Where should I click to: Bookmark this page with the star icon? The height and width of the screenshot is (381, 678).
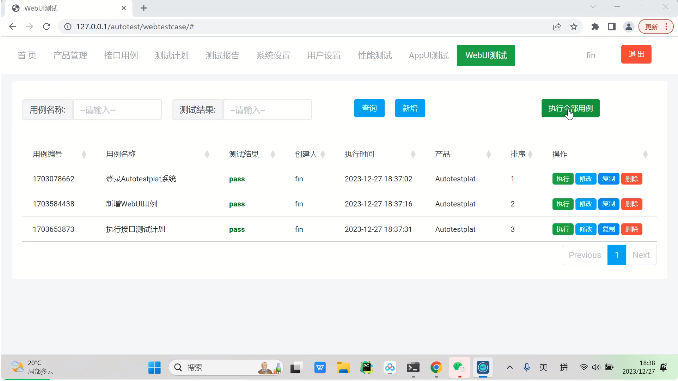tap(574, 27)
